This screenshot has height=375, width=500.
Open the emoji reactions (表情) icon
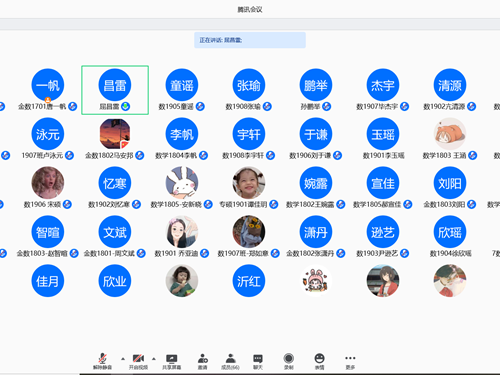click(319, 361)
